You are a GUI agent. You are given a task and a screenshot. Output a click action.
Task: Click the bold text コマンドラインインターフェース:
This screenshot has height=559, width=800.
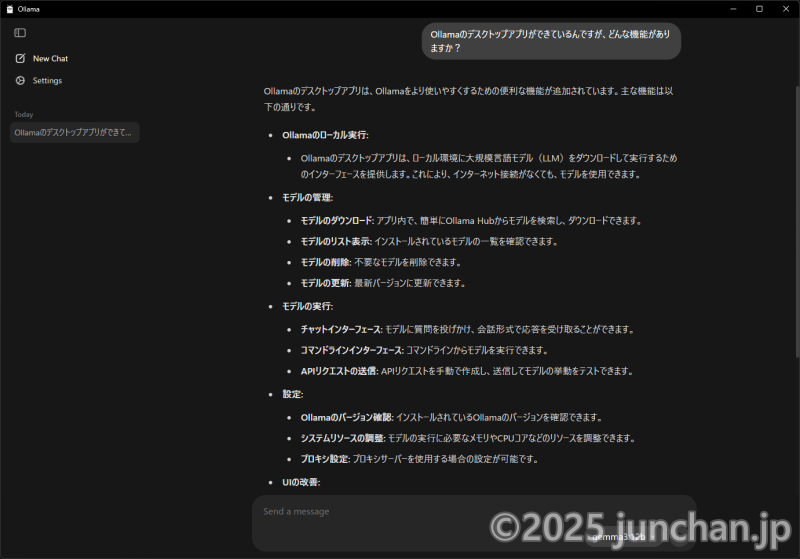click(x=352, y=351)
